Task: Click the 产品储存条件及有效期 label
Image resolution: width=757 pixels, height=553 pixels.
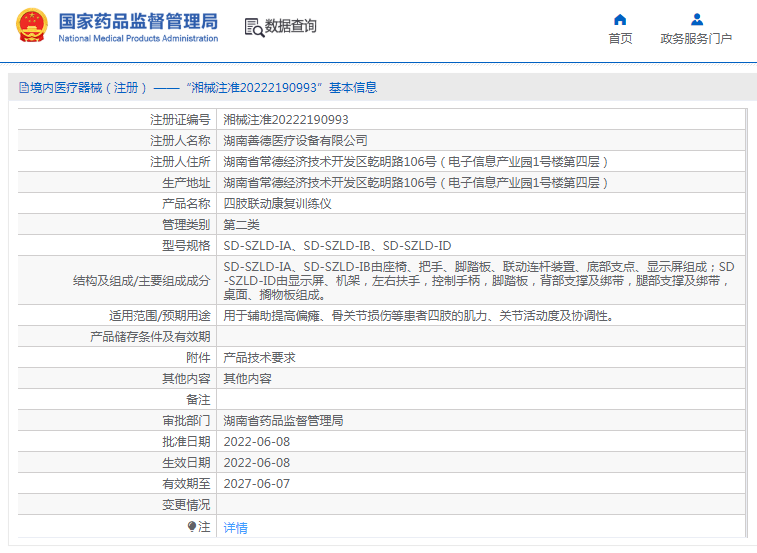Action: tap(150, 337)
